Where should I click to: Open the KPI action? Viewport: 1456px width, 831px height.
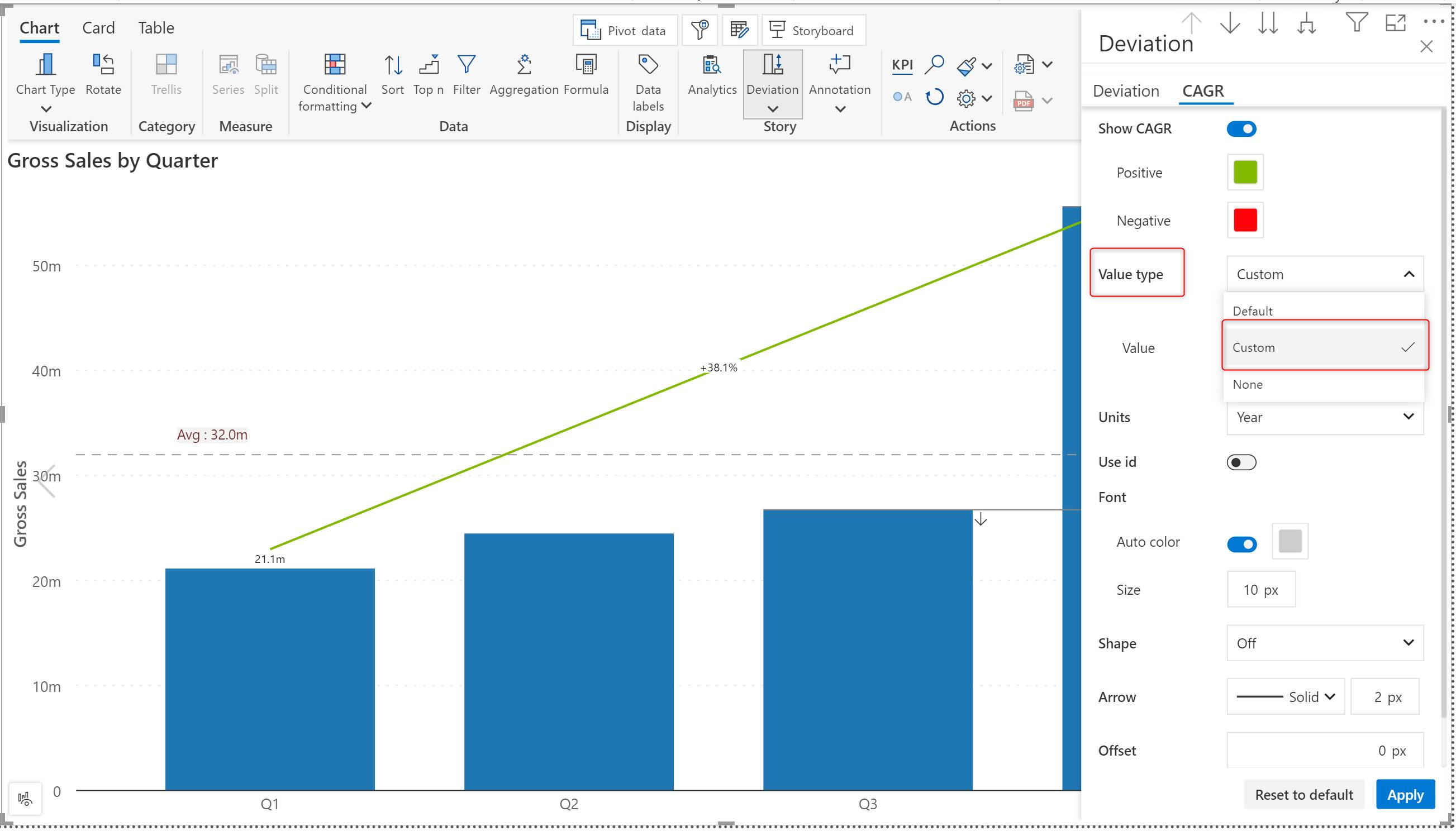pyautogui.click(x=902, y=65)
